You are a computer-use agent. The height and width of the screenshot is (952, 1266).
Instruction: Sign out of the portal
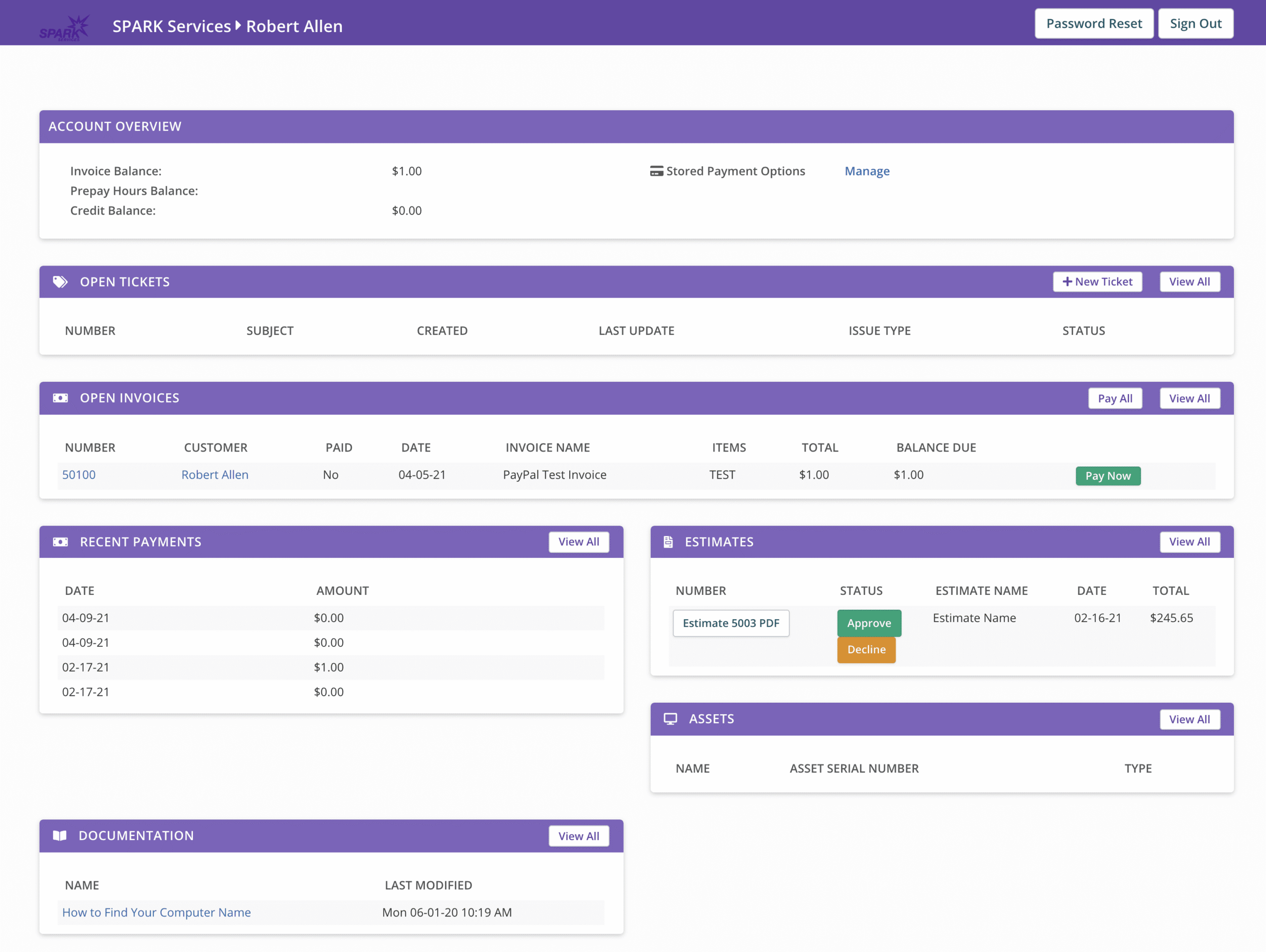click(1195, 23)
